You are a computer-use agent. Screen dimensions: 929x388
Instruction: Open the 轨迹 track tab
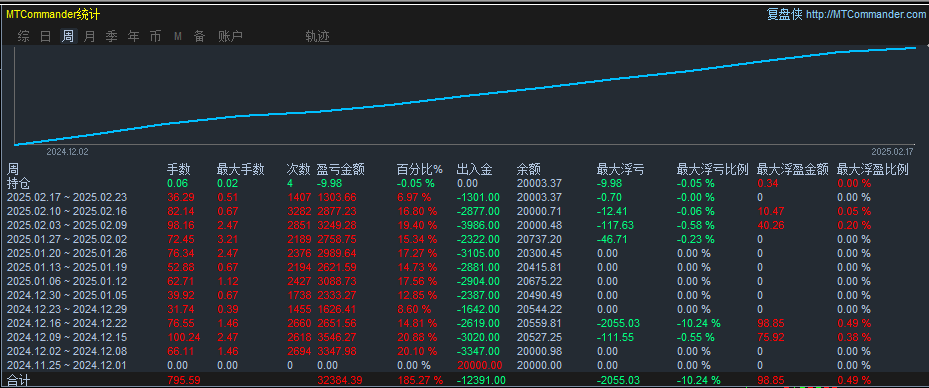point(318,37)
